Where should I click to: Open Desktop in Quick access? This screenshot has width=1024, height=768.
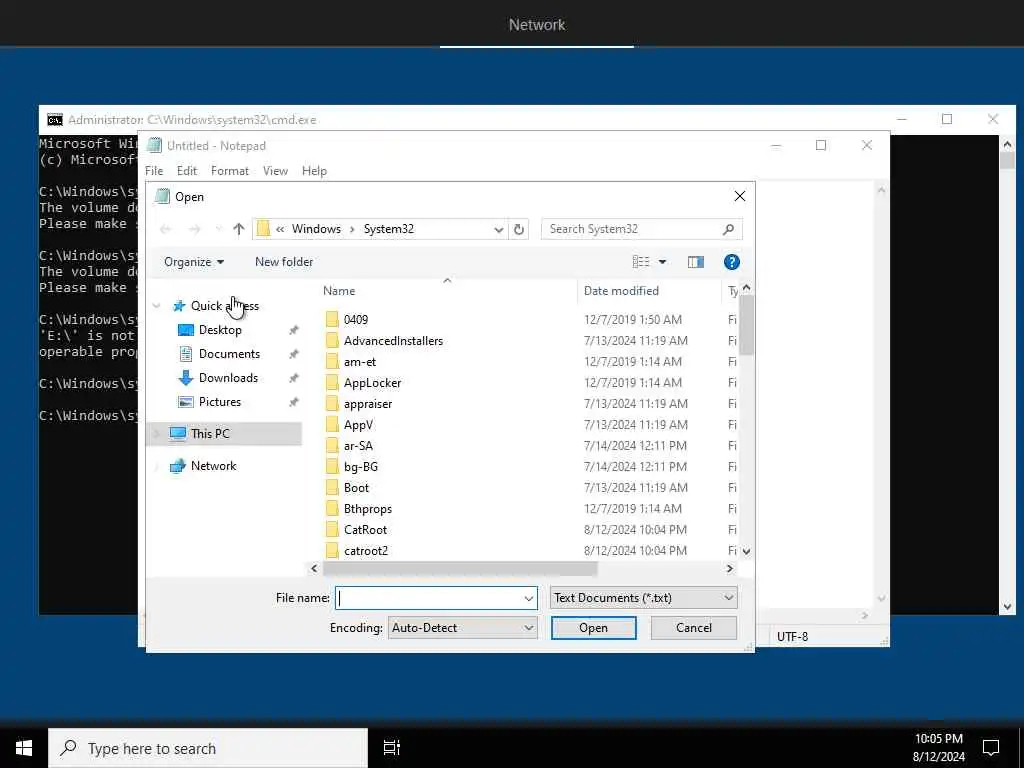tap(220, 330)
